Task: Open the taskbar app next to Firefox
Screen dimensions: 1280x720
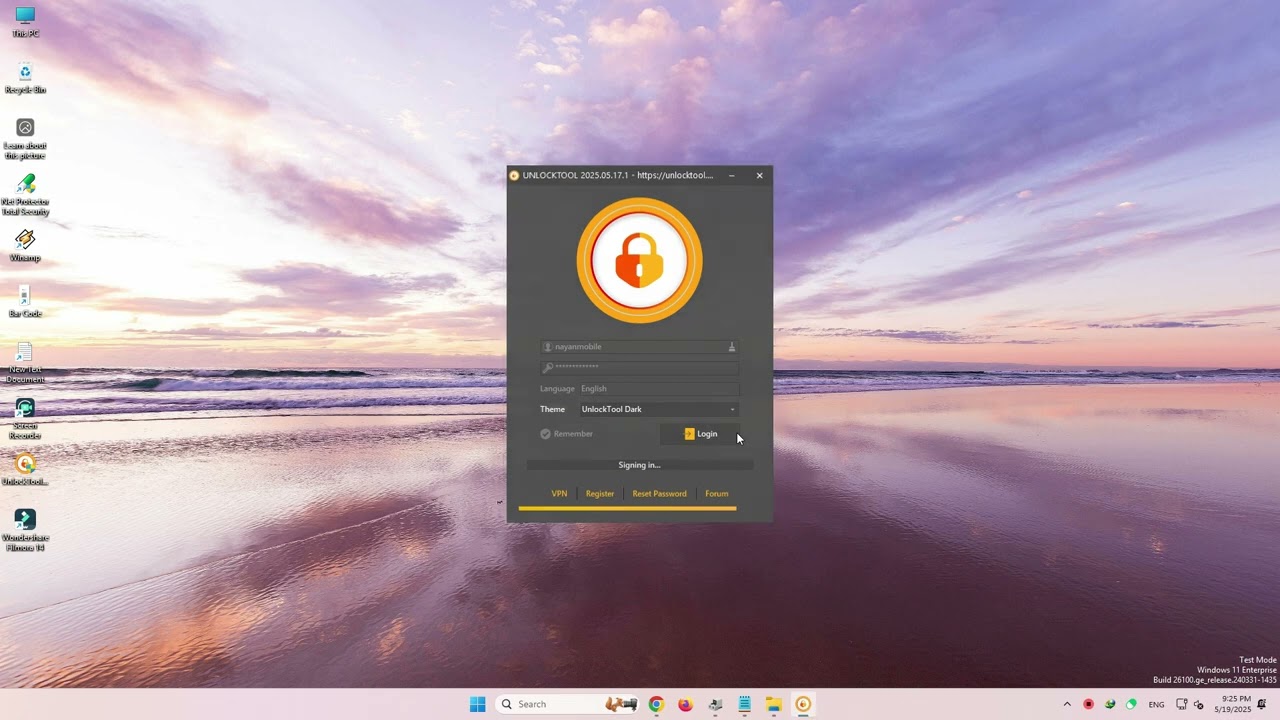Action: 715,704
